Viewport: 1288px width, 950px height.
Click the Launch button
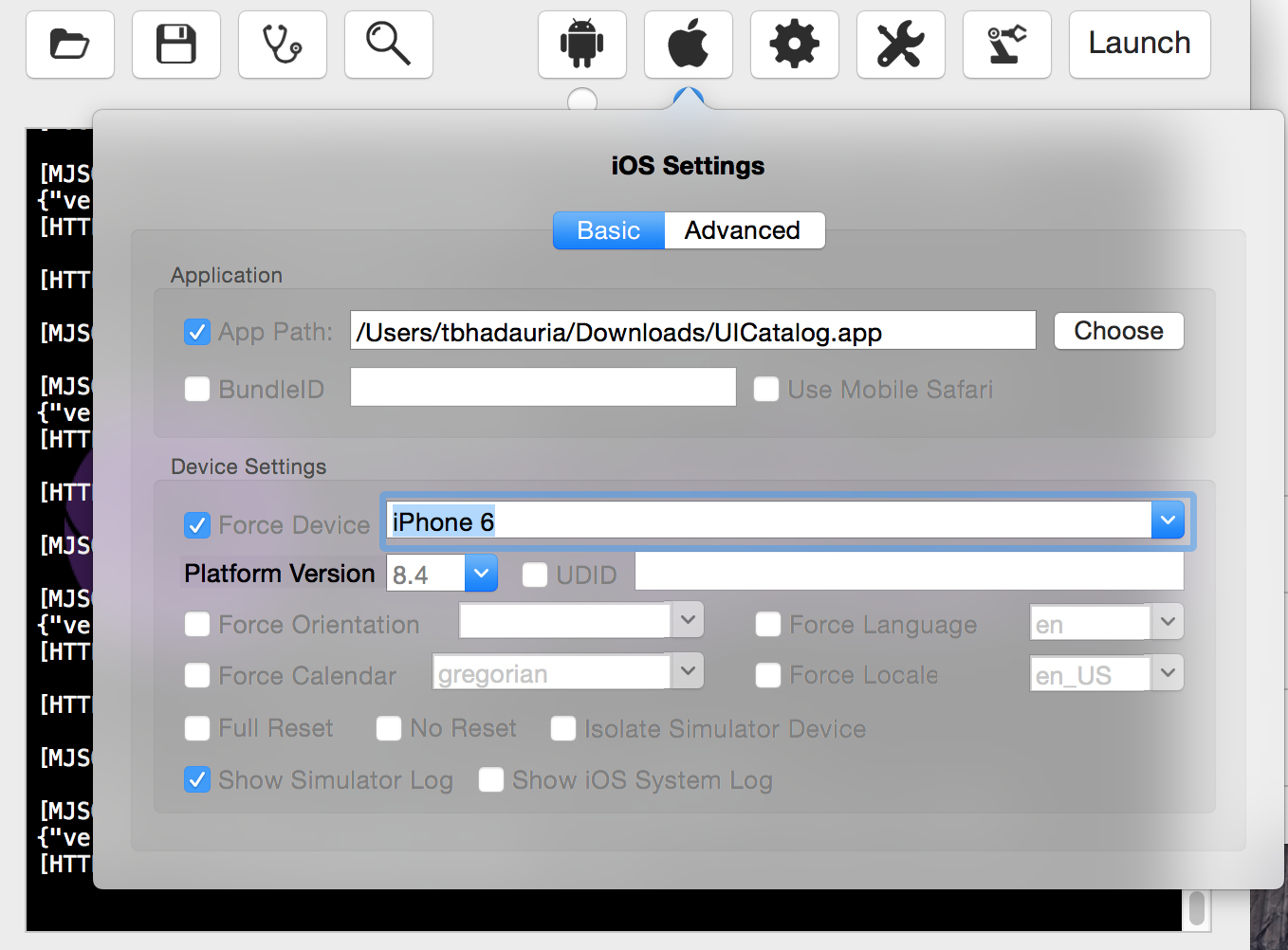[x=1140, y=45]
